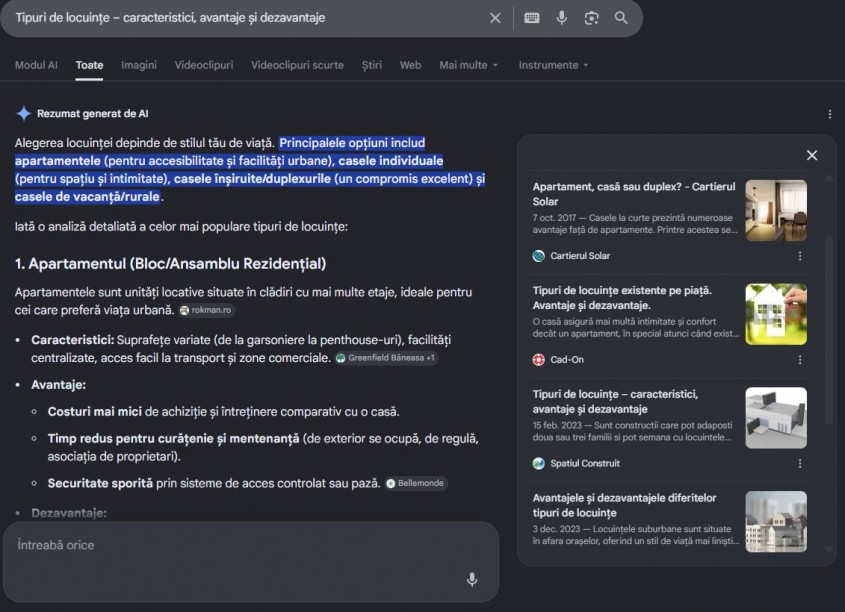Screen dimensions: 845x612
Task: Click the Securitate sporită bullet text
Action: pos(214,483)
